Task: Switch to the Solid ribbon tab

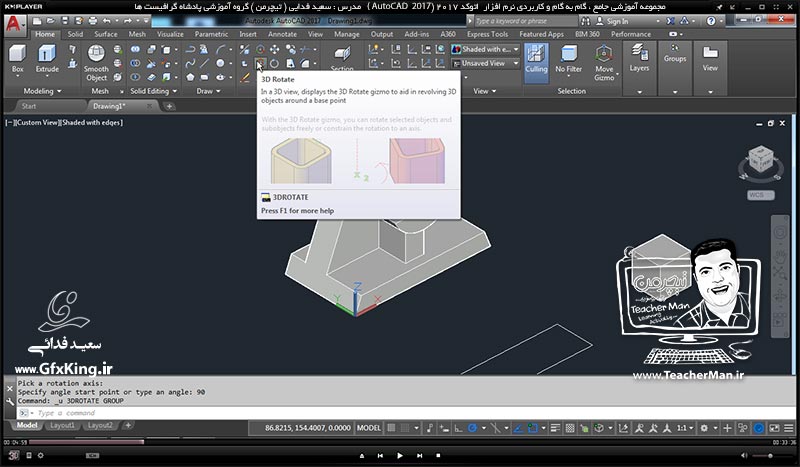Action: coord(75,34)
